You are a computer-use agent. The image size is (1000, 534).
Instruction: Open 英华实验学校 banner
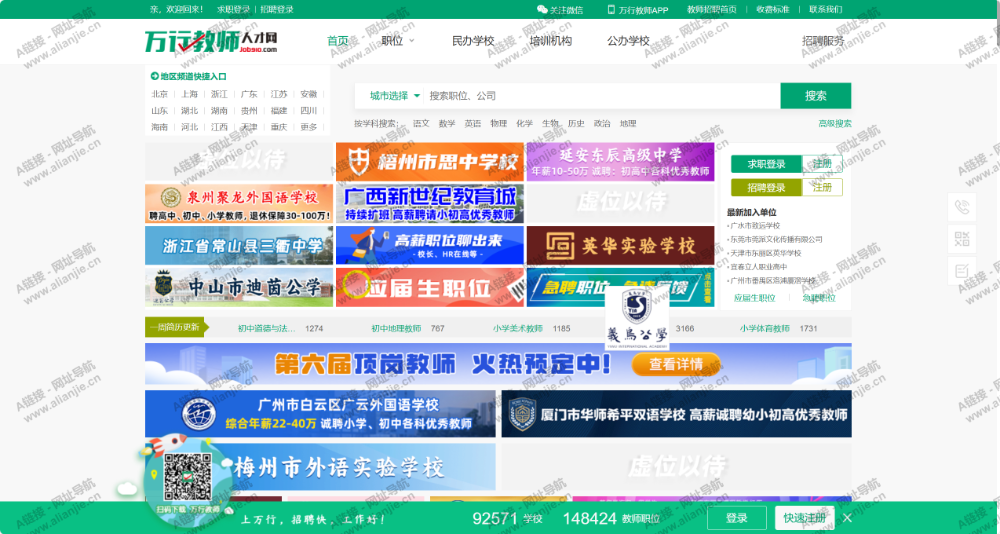click(x=621, y=245)
